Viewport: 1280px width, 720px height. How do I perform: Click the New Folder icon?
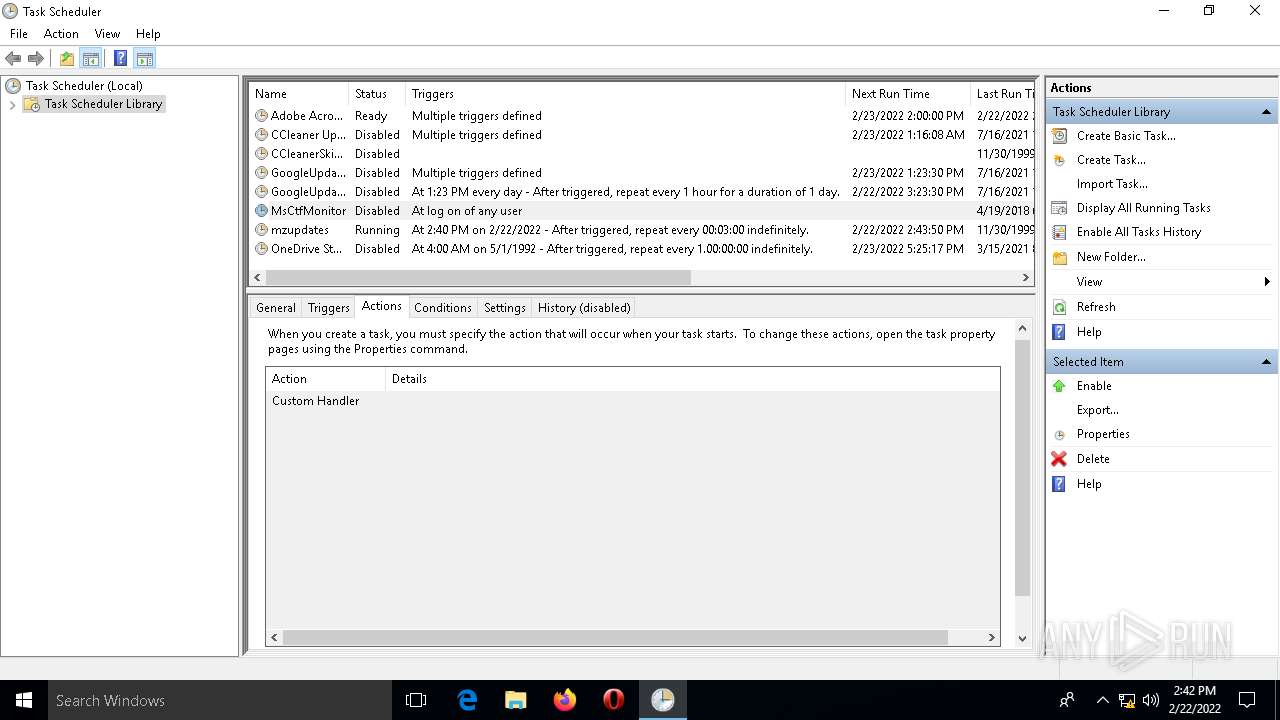pyautogui.click(x=1060, y=257)
